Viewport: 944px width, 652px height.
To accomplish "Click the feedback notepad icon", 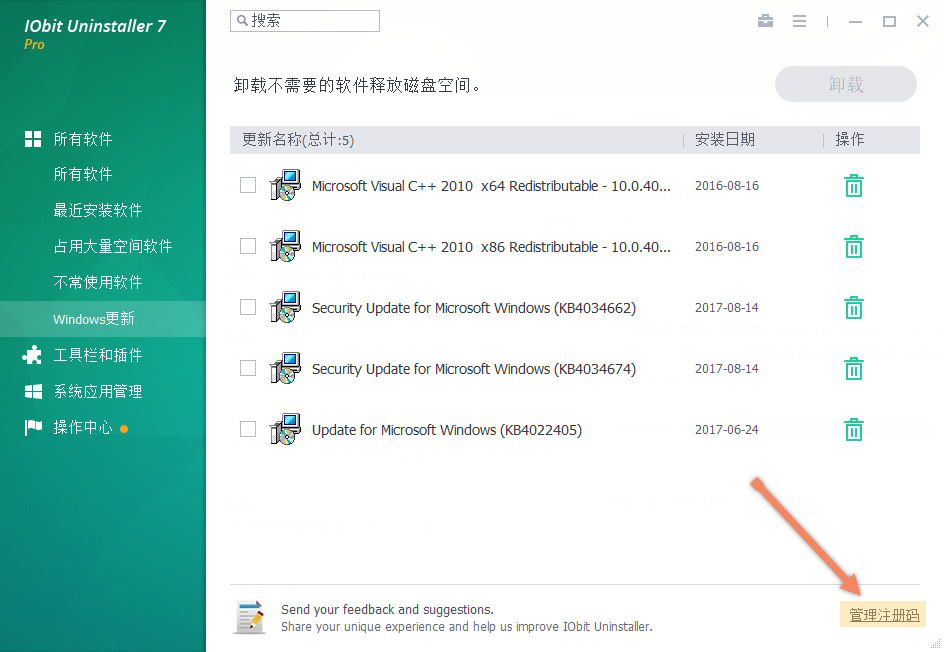I will tap(250, 617).
